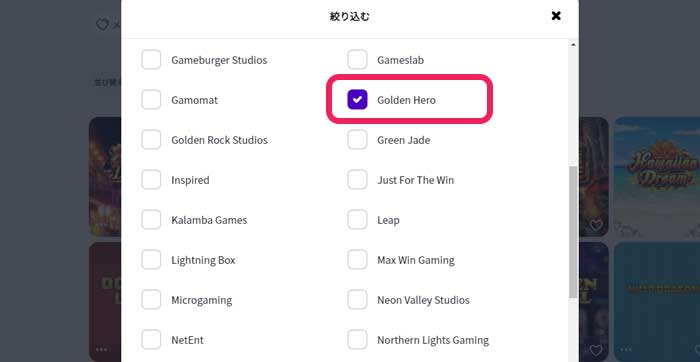This screenshot has height=362, width=700.
Task: Click the filter list scrollbar thumb
Action: pyautogui.click(x=573, y=232)
